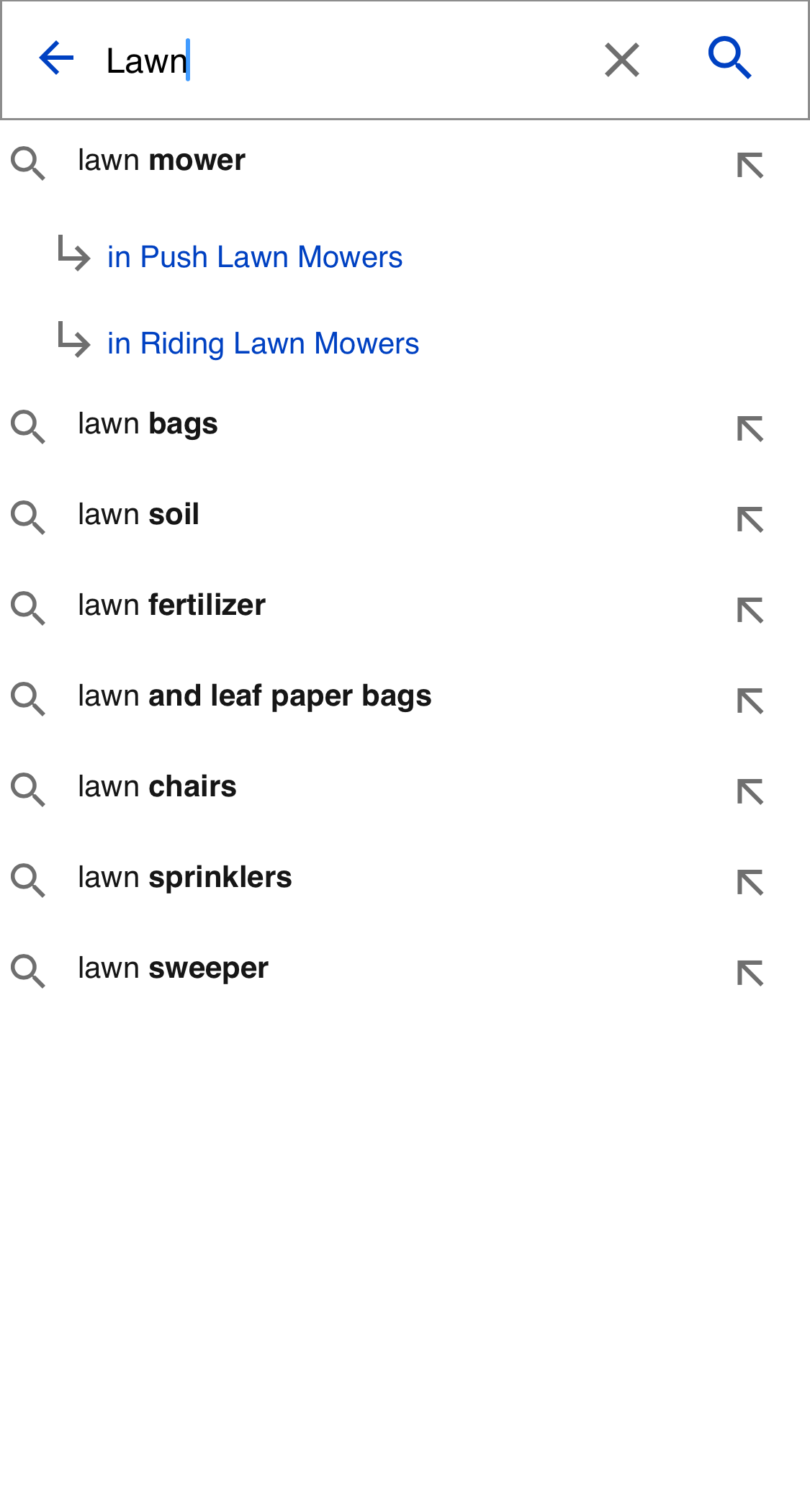The width and height of the screenshot is (810, 1512).
Task: Tap the autofill arrow for lawn soil
Action: click(751, 518)
